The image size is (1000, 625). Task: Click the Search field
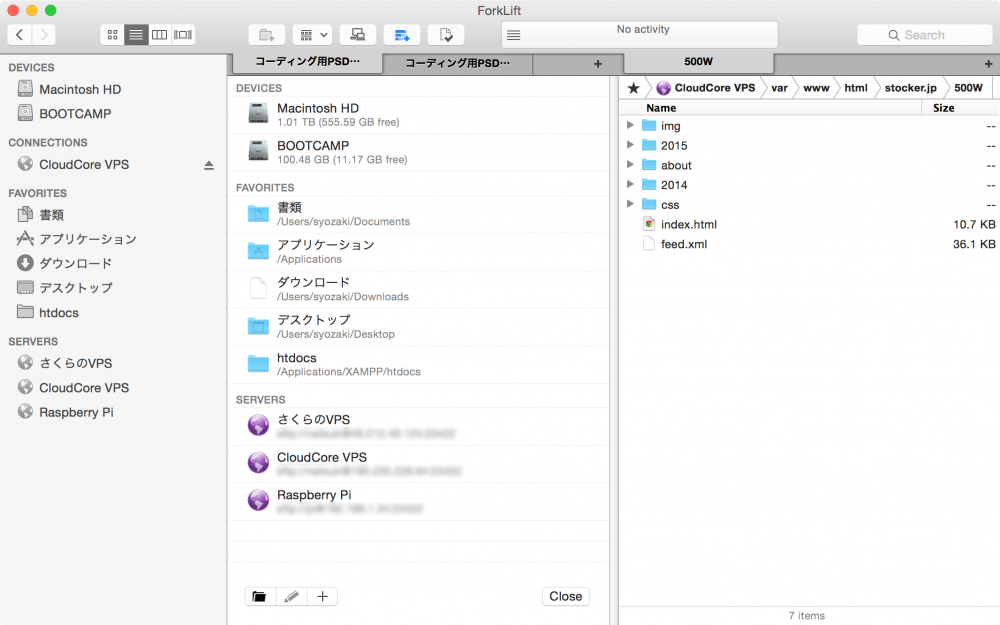[x=924, y=35]
